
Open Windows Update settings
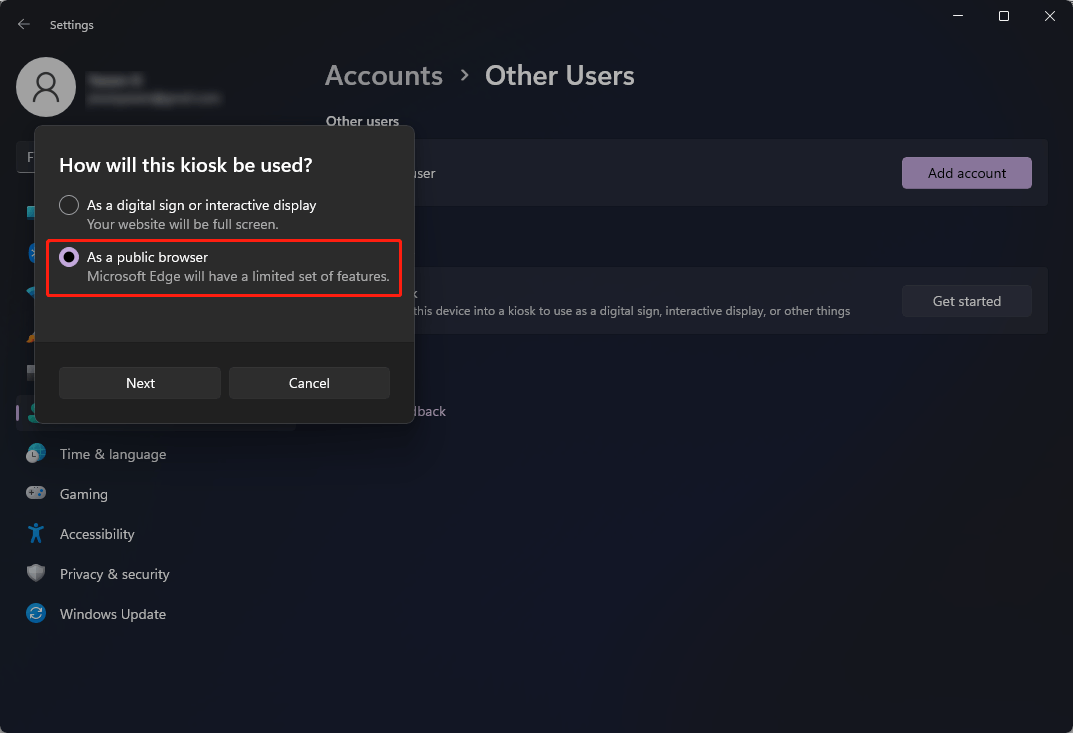(x=112, y=613)
